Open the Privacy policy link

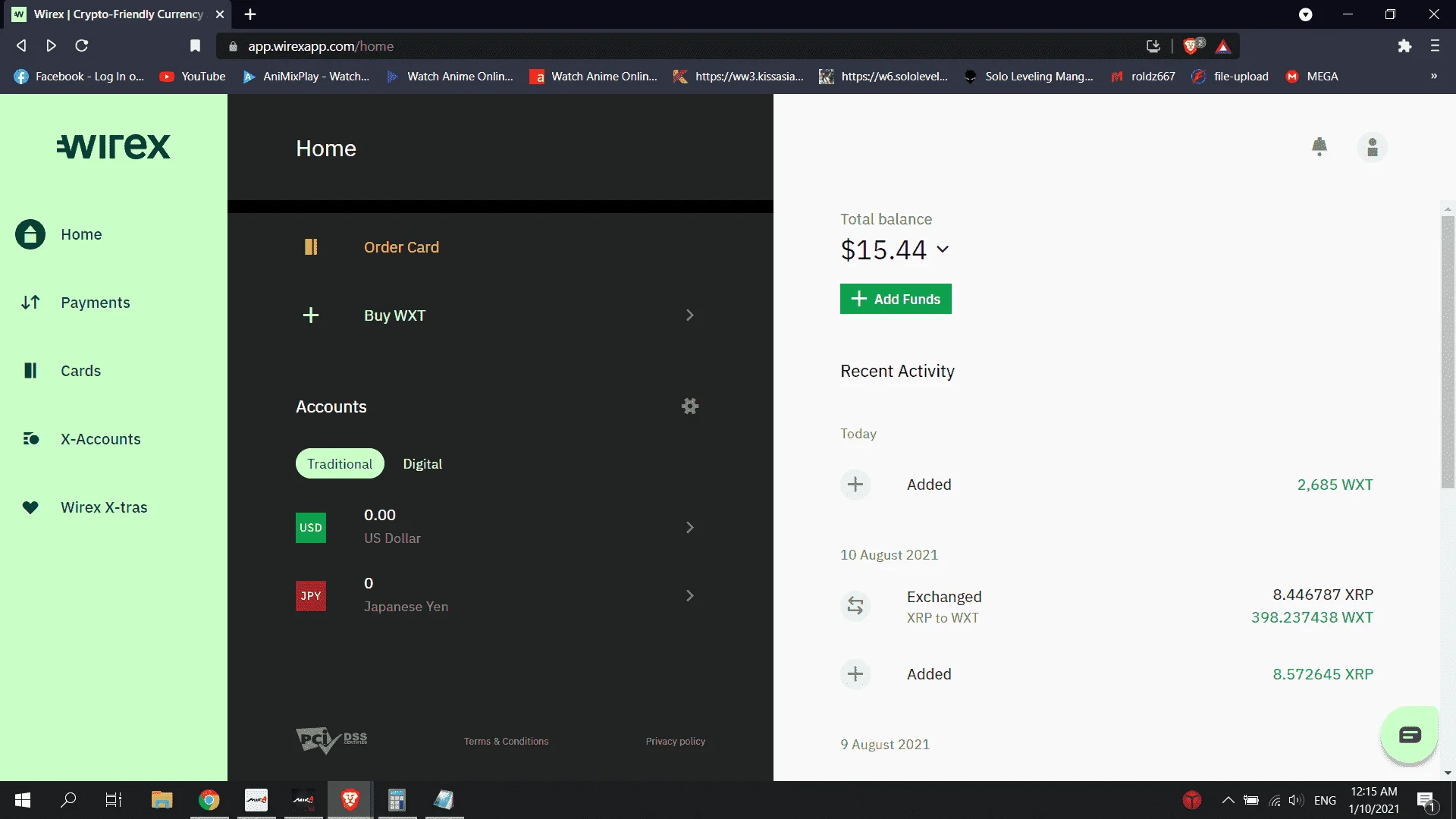tap(675, 742)
